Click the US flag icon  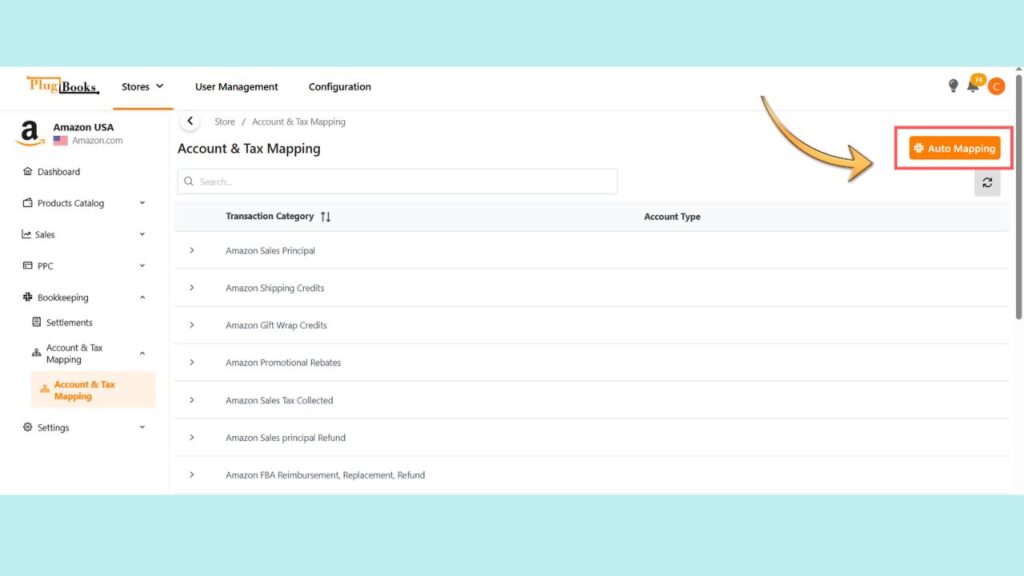pyautogui.click(x=60, y=140)
